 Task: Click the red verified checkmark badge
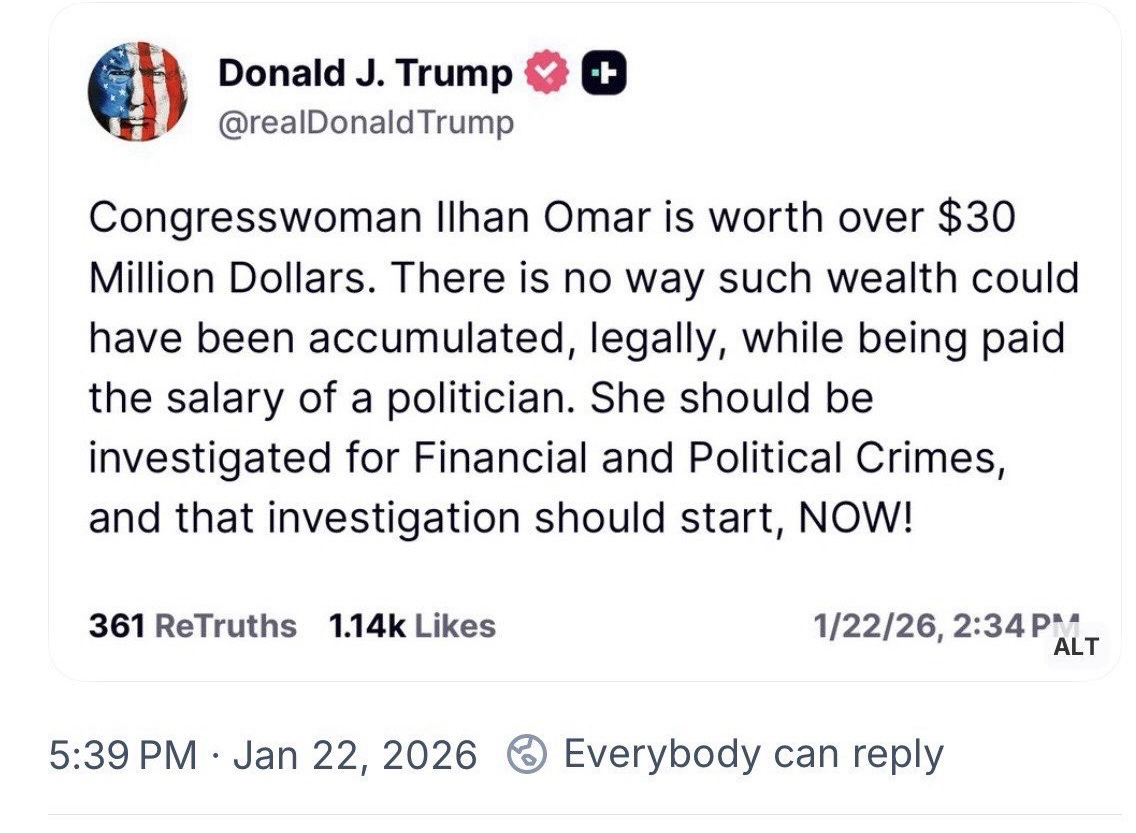546,74
